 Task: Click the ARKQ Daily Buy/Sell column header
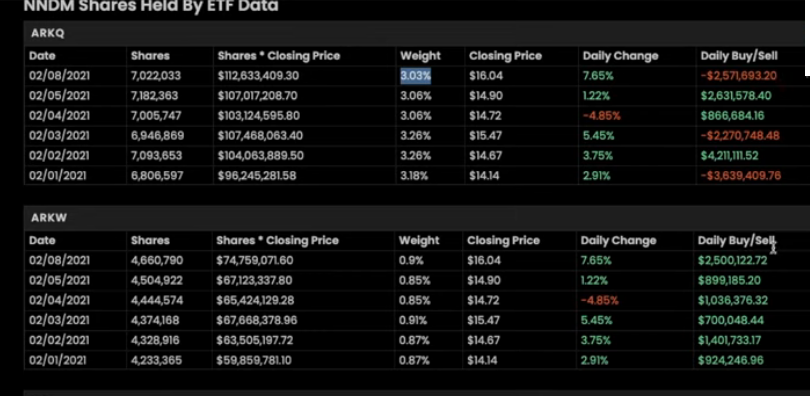coord(739,56)
